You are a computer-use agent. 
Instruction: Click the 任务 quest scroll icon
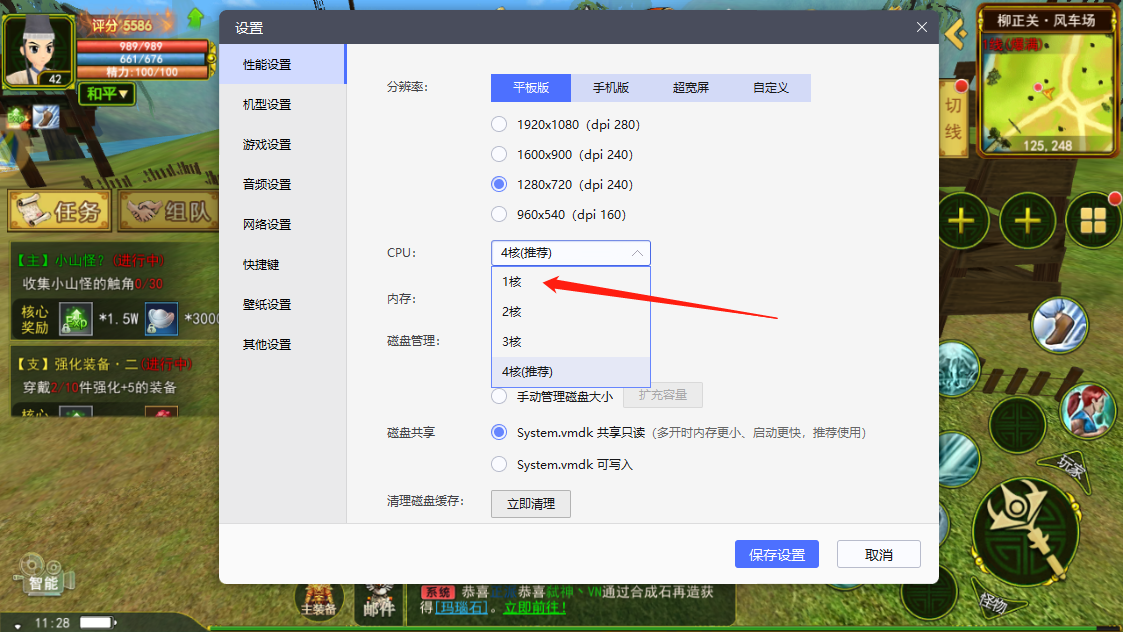pos(58,211)
